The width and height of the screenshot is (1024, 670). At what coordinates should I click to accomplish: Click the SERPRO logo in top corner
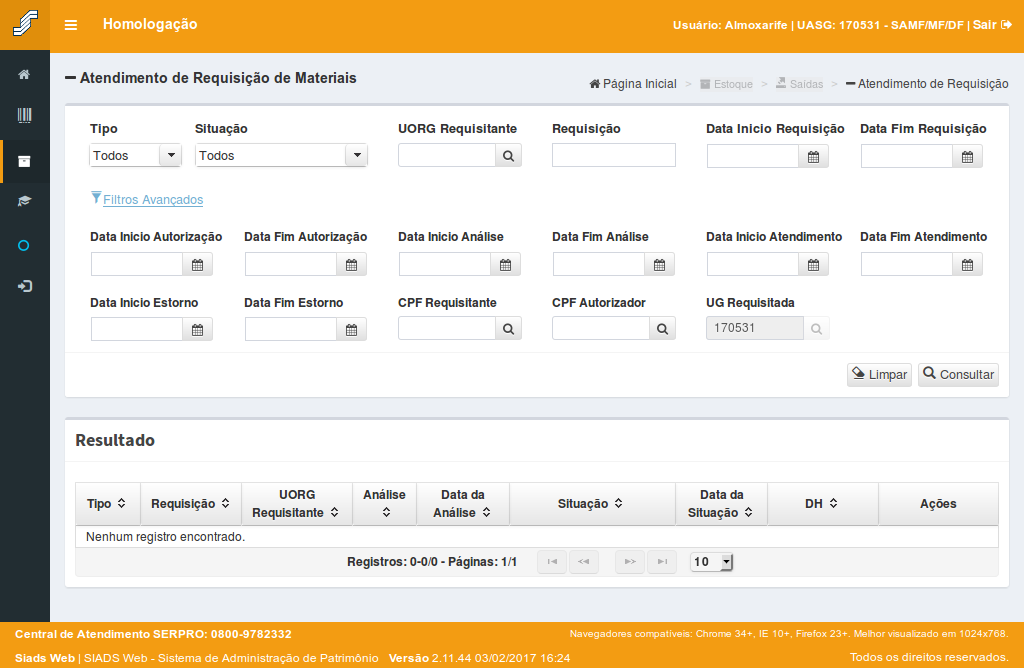coord(25,24)
